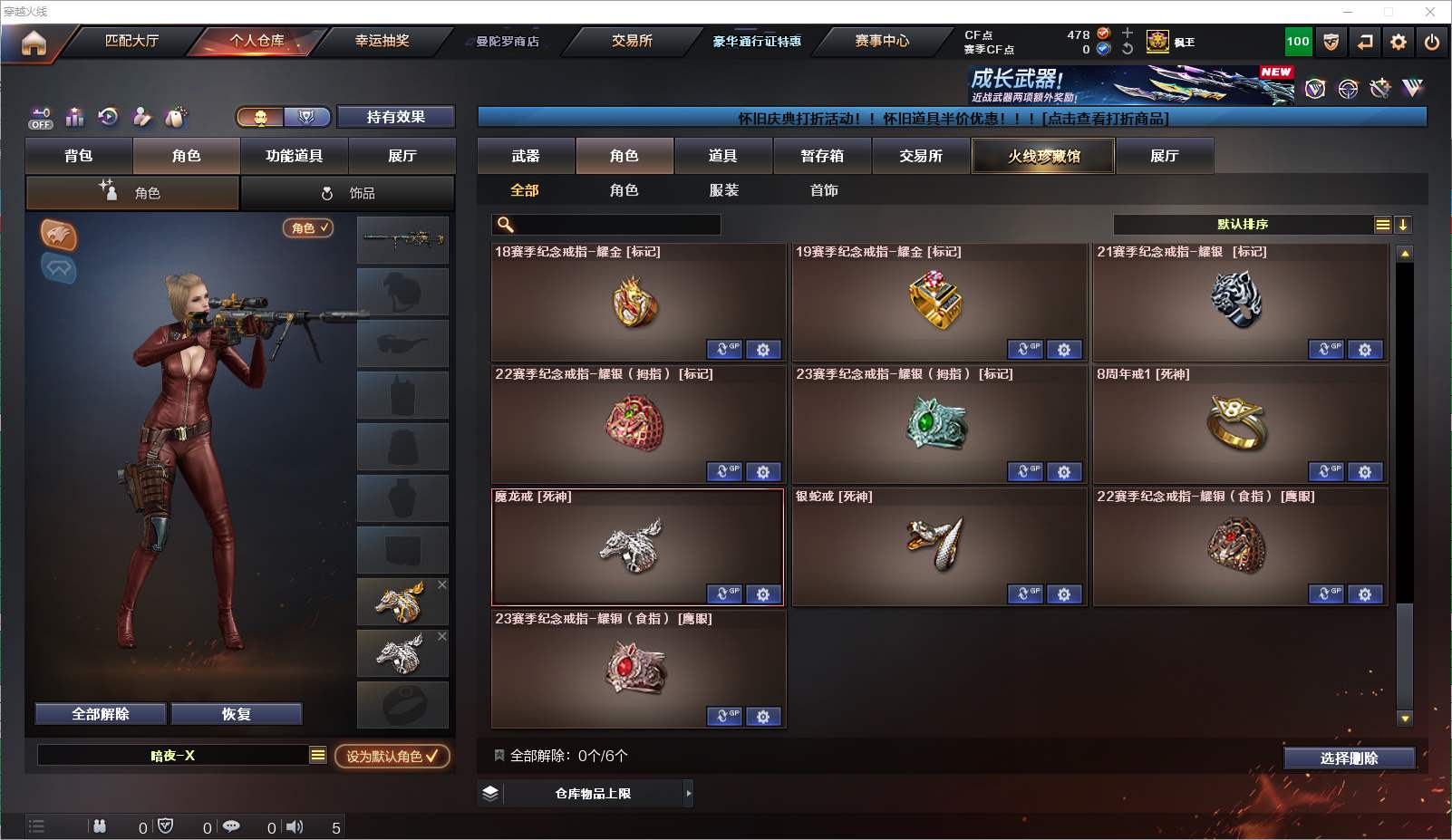This screenshot has width=1452, height=840.
Task: Open the 幸运抽奖 menu tab
Action: click(x=382, y=41)
